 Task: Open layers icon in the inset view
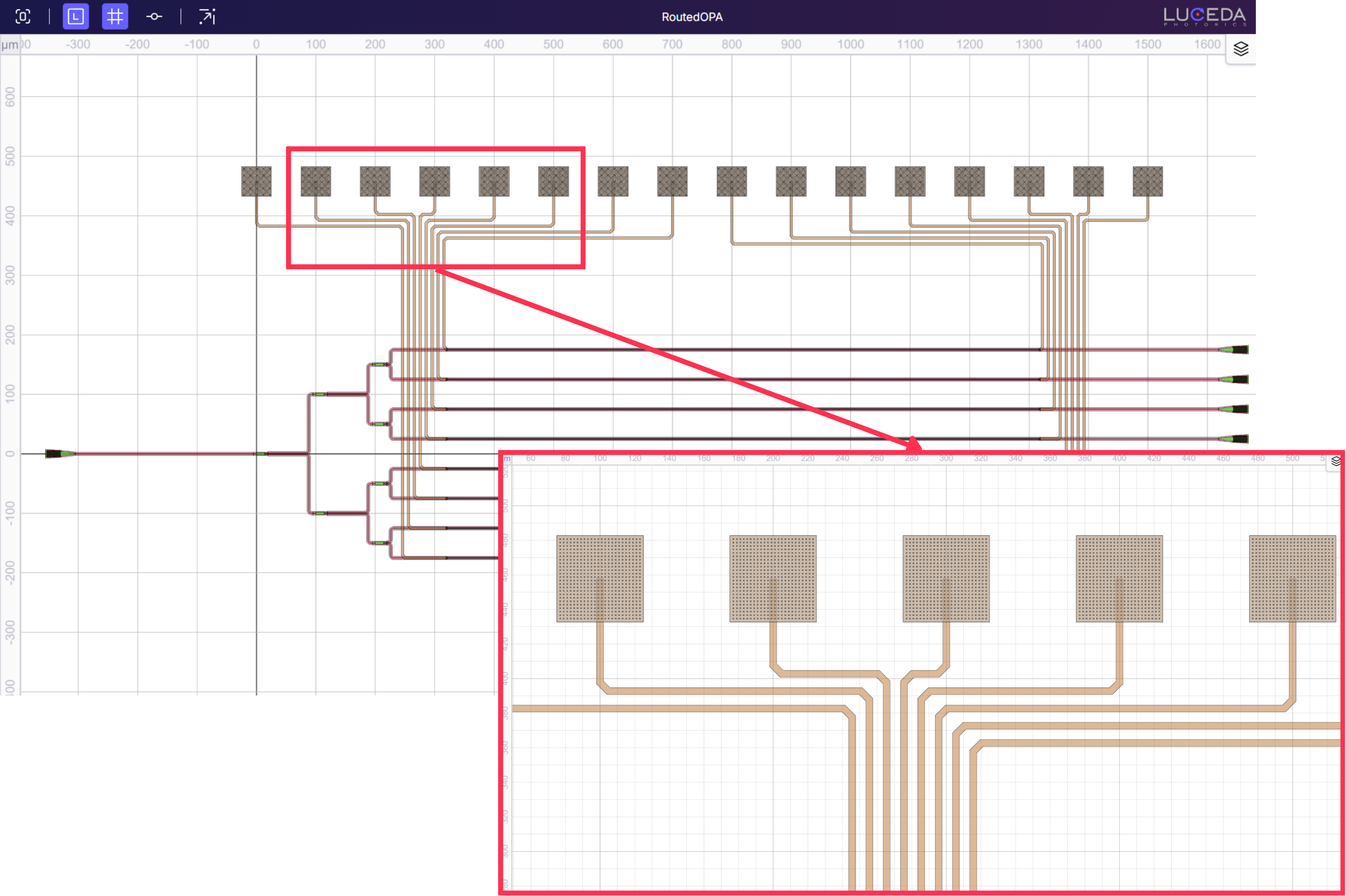(1335, 461)
